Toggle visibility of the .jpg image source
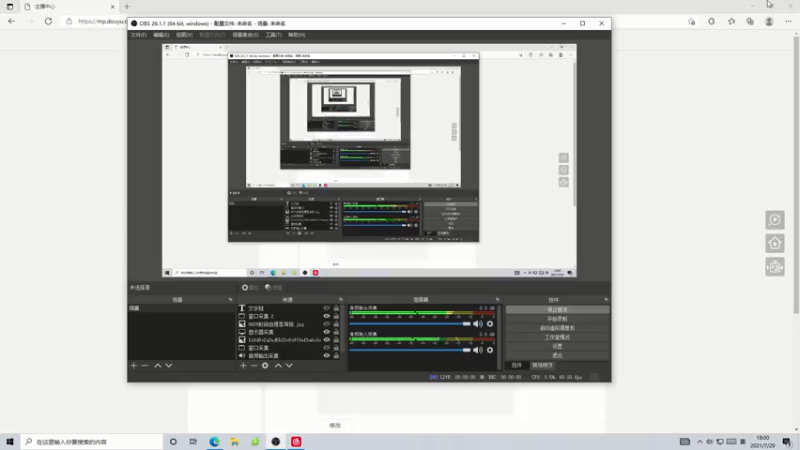 pyautogui.click(x=327, y=324)
